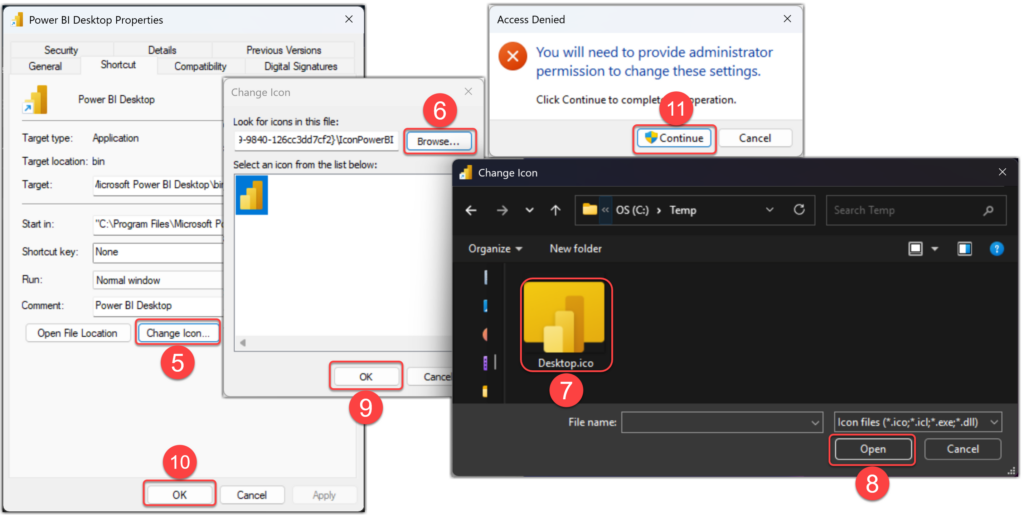The height and width of the screenshot is (515, 1024).
Task: Select the Shortcut tab
Action: [x=118, y=65]
